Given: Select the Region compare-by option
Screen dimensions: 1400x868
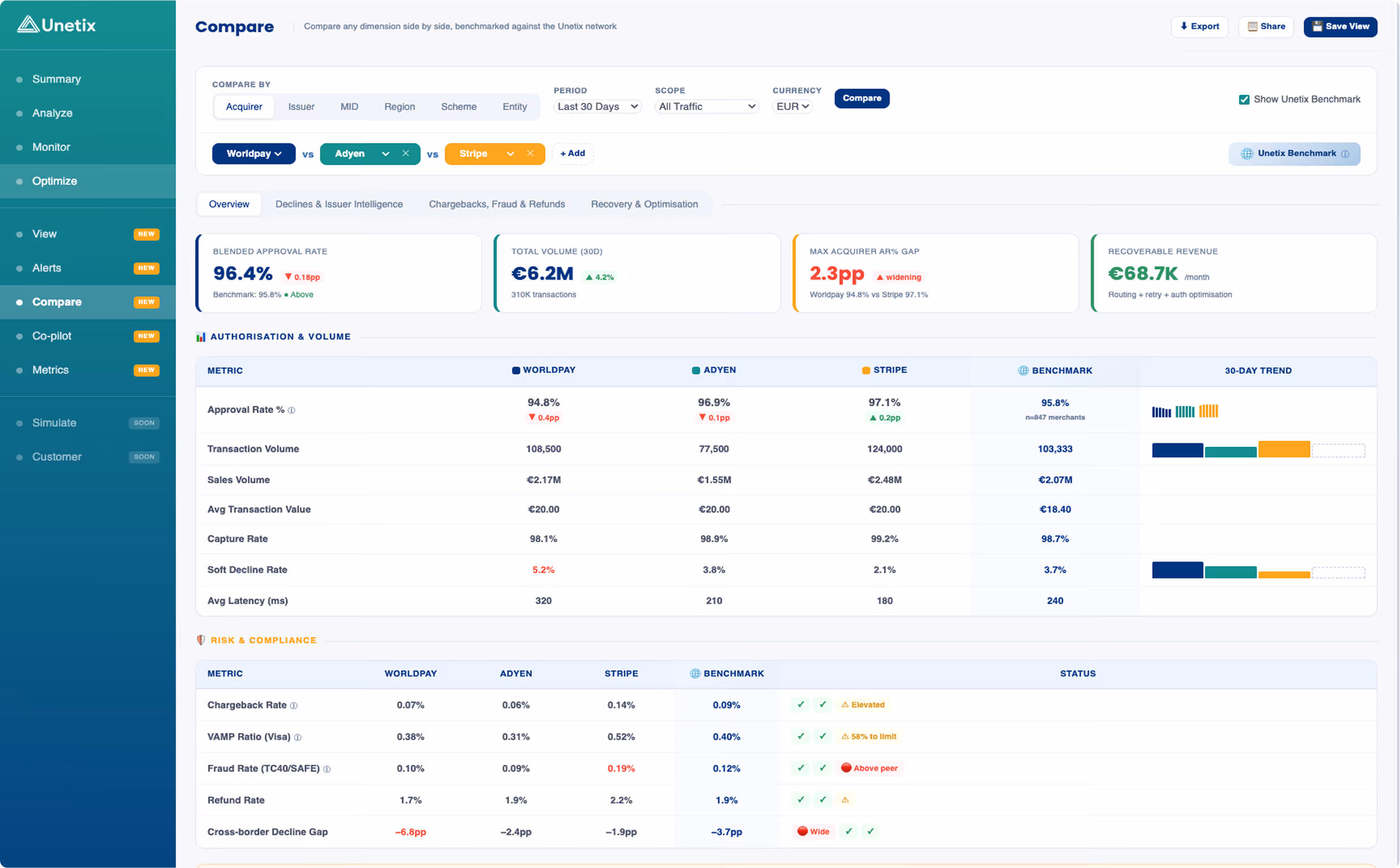Looking at the screenshot, I should [x=399, y=107].
